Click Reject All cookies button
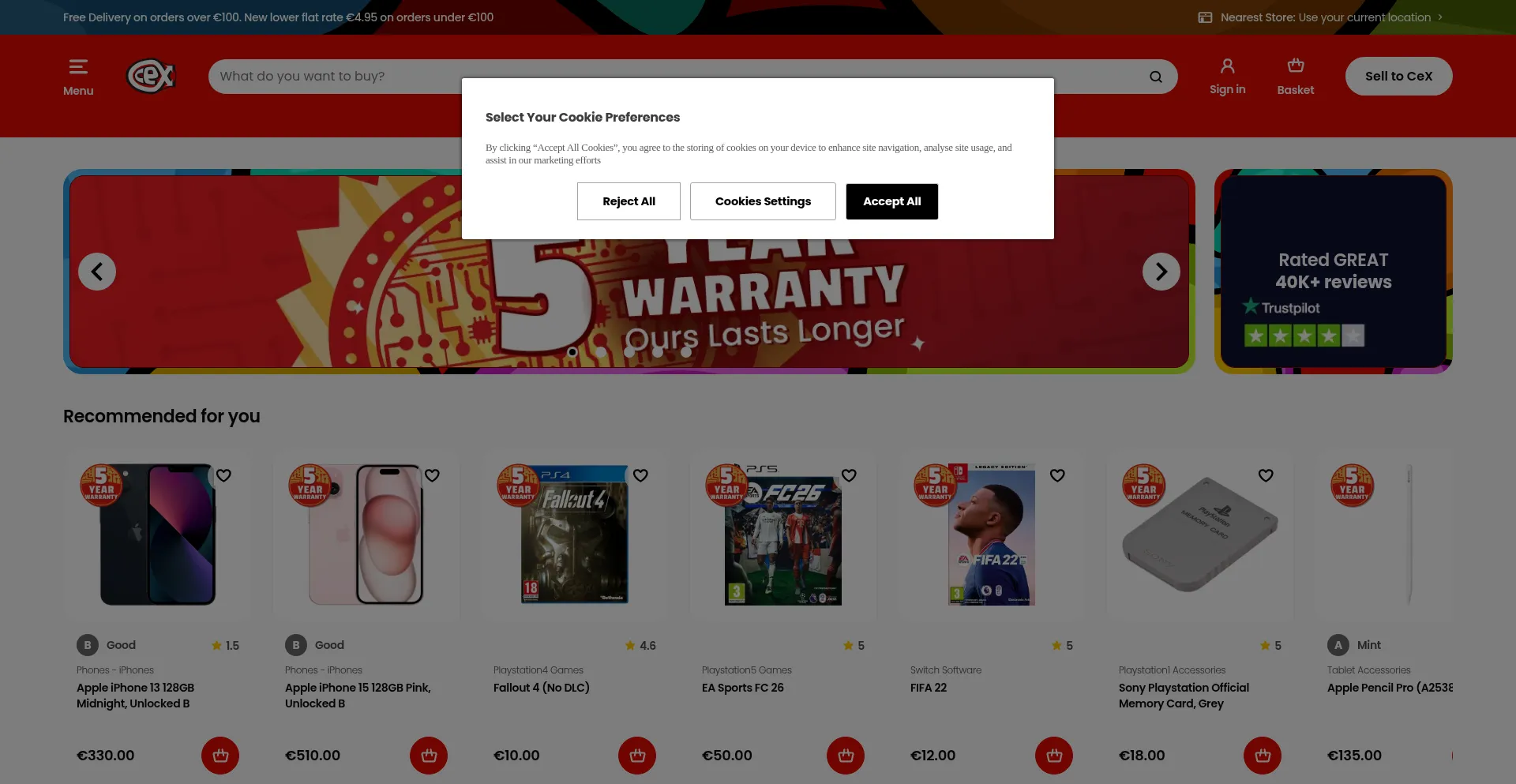Image resolution: width=1516 pixels, height=784 pixels. point(629,201)
